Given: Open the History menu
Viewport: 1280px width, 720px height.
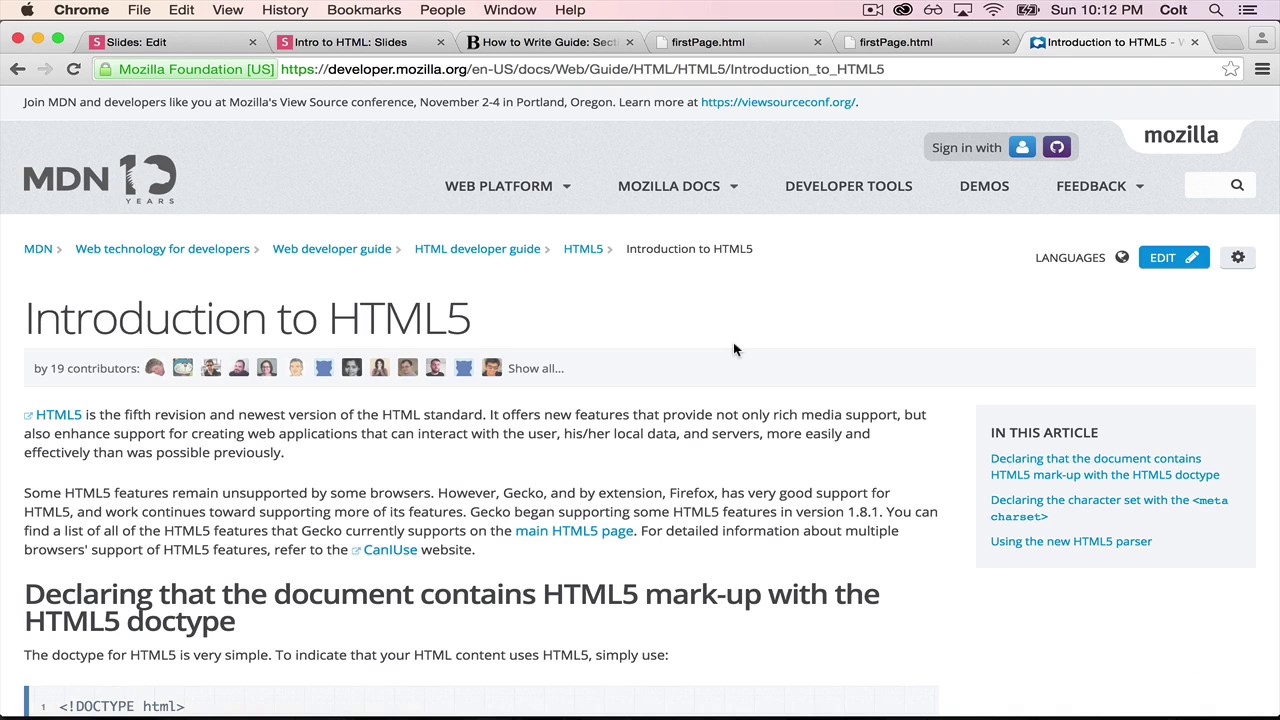Looking at the screenshot, I should (285, 10).
